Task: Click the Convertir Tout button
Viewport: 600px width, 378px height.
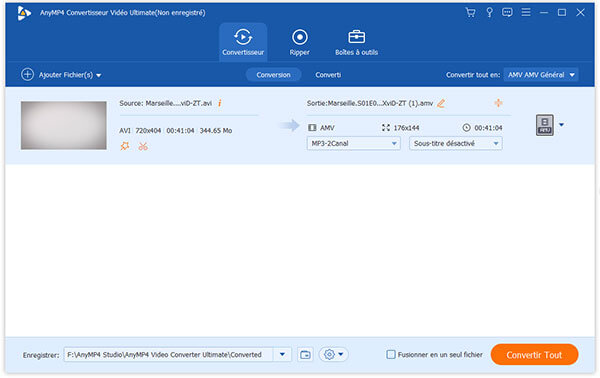Action: (x=534, y=355)
